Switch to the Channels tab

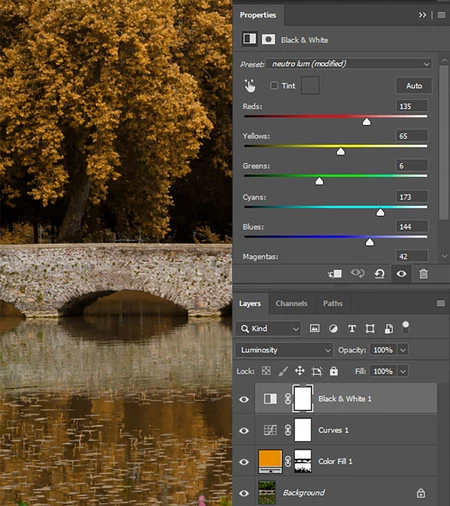coord(291,303)
